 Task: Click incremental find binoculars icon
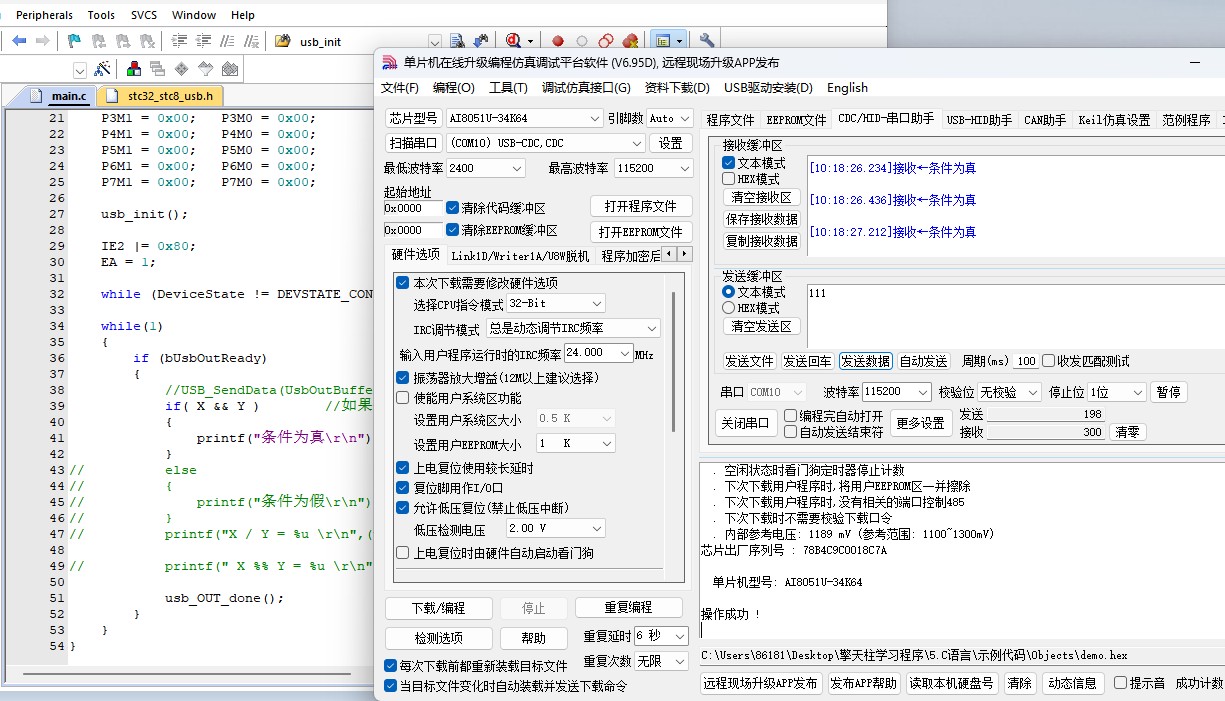481,41
